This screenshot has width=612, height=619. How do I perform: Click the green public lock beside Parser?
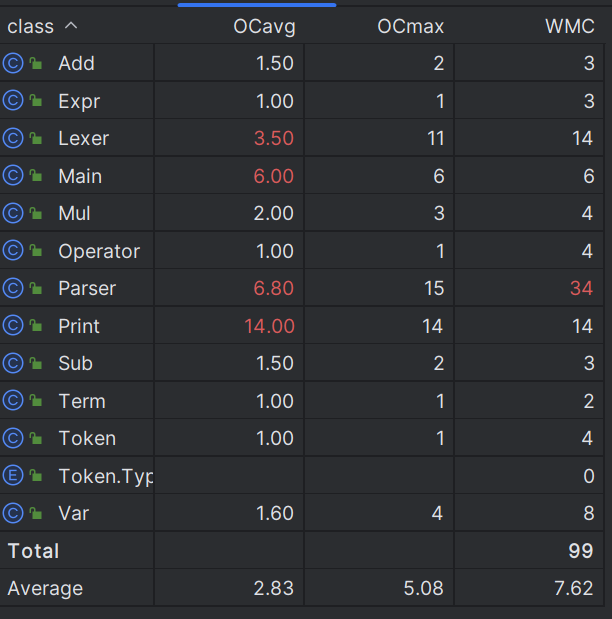click(x=36, y=288)
